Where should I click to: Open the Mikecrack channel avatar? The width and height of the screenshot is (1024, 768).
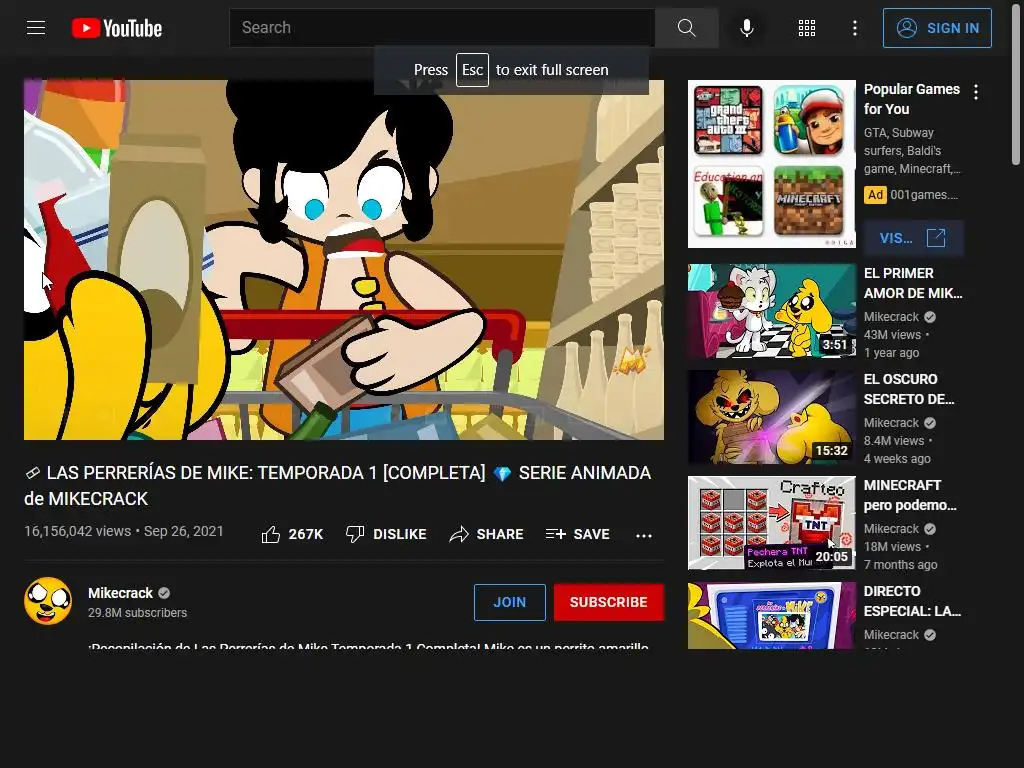[x=48, y=601]
